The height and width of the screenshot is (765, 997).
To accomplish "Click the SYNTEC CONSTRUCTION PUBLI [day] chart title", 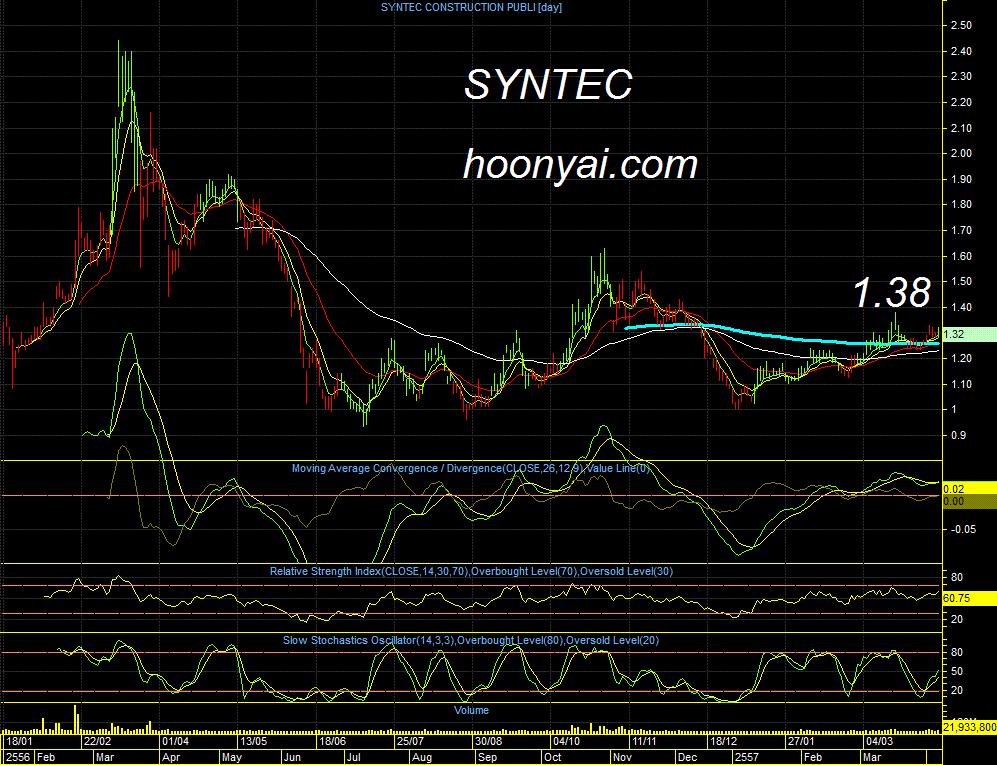I will (x=471, y=8).
